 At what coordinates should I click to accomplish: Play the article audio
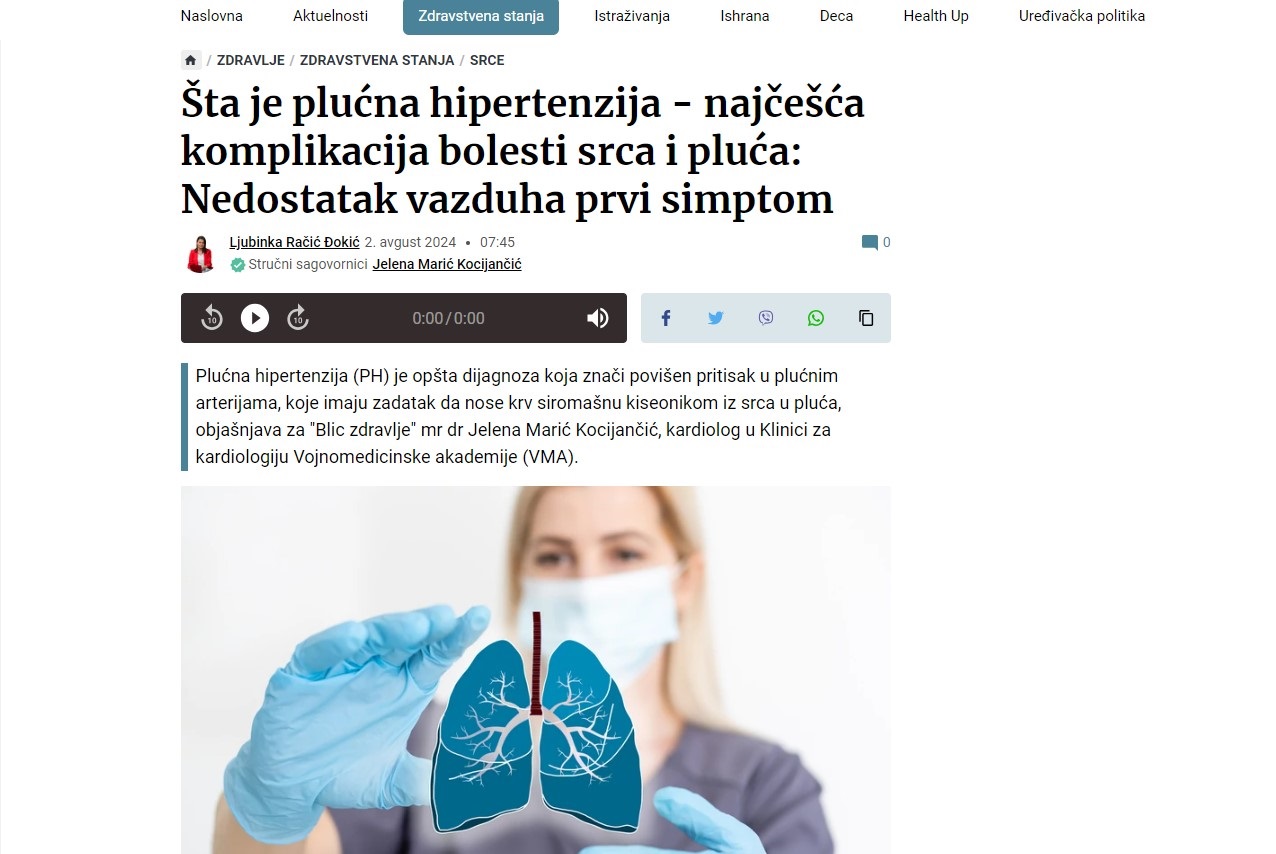click(x=255, y=318)
